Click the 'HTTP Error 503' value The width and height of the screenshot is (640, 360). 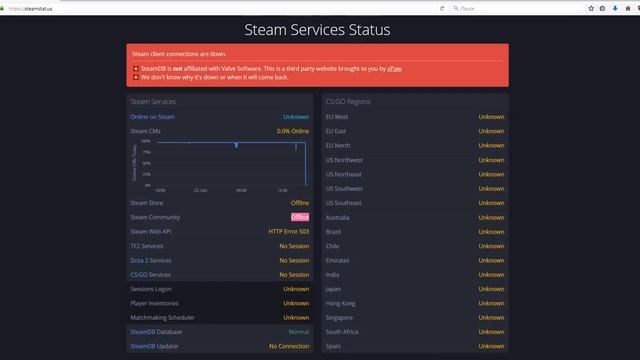289,231
